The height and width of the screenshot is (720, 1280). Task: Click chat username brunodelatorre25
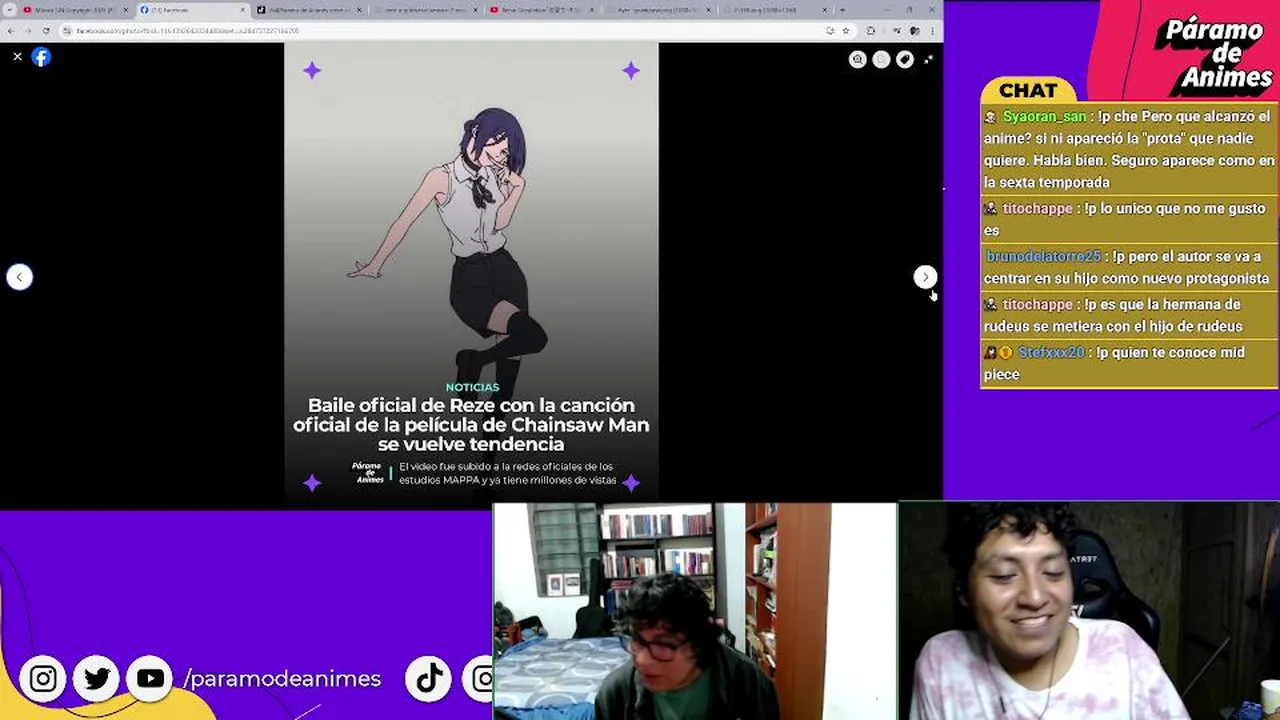[x=1043, y=257]
